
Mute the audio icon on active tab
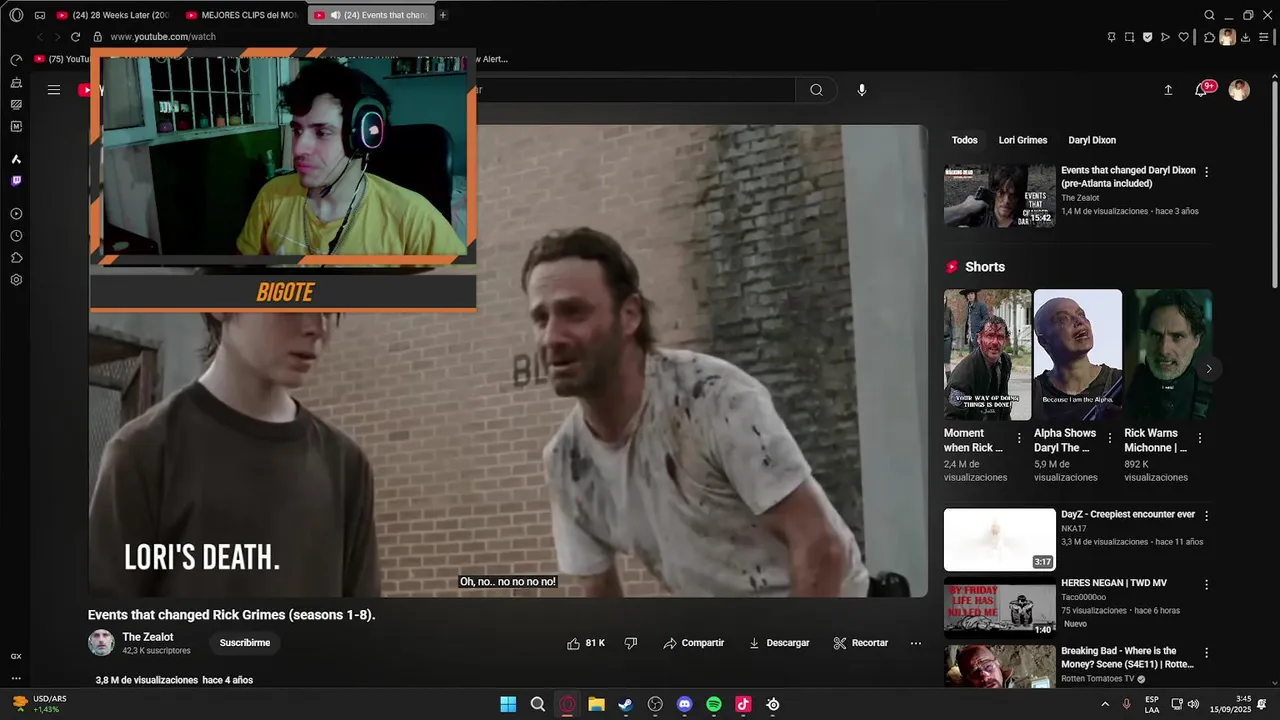336,15
